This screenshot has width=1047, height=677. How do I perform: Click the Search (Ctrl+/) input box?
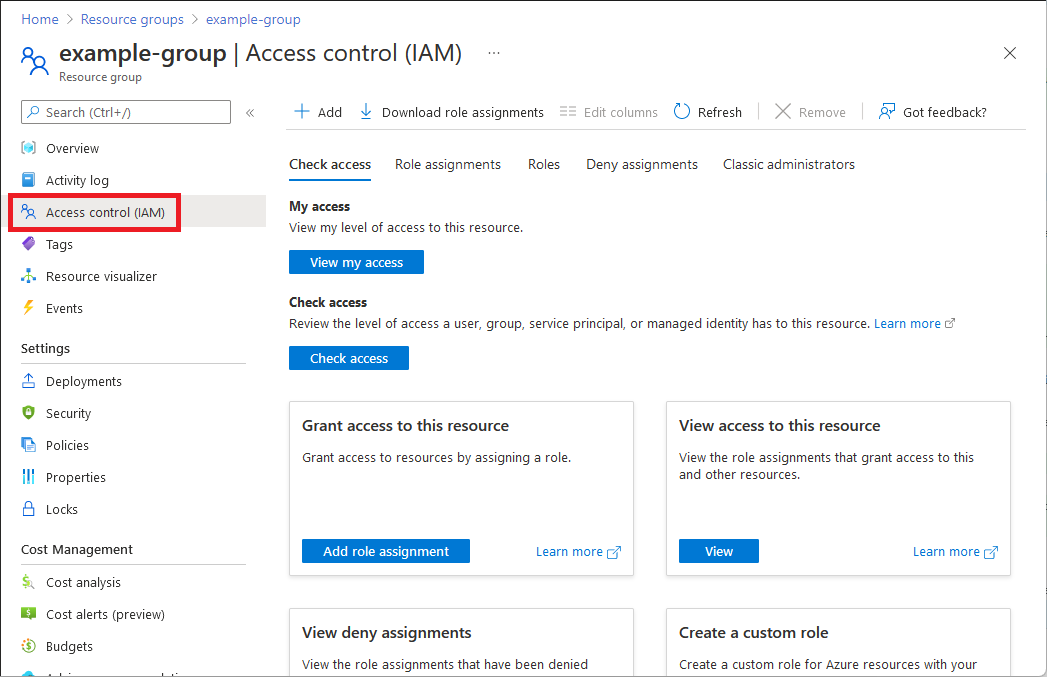[x=125, y=111]
